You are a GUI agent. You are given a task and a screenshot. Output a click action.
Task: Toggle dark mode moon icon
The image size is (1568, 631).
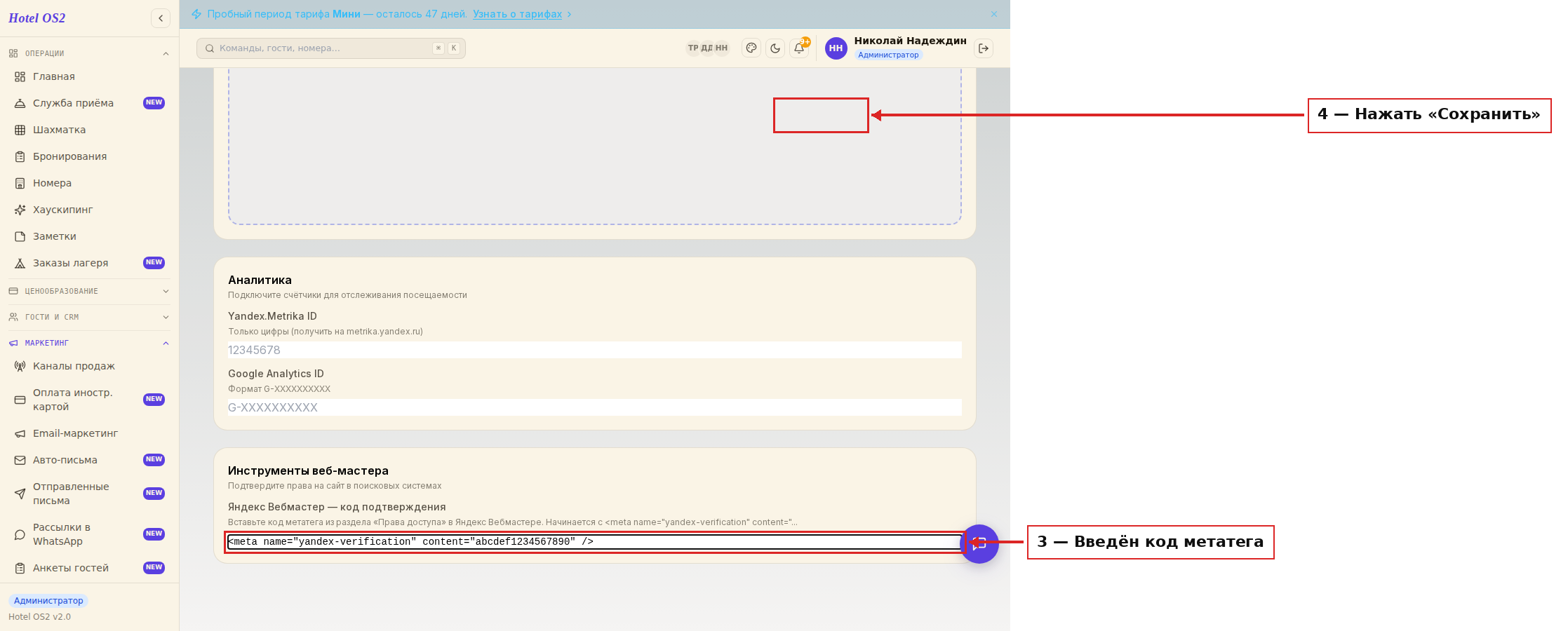(x=775, y=48)
